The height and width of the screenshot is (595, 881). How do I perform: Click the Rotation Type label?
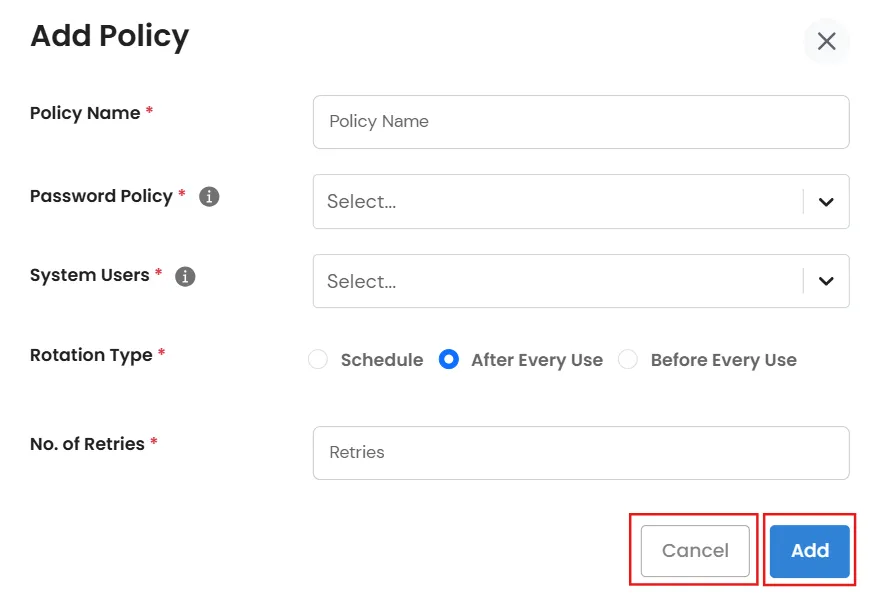(91, 355)
